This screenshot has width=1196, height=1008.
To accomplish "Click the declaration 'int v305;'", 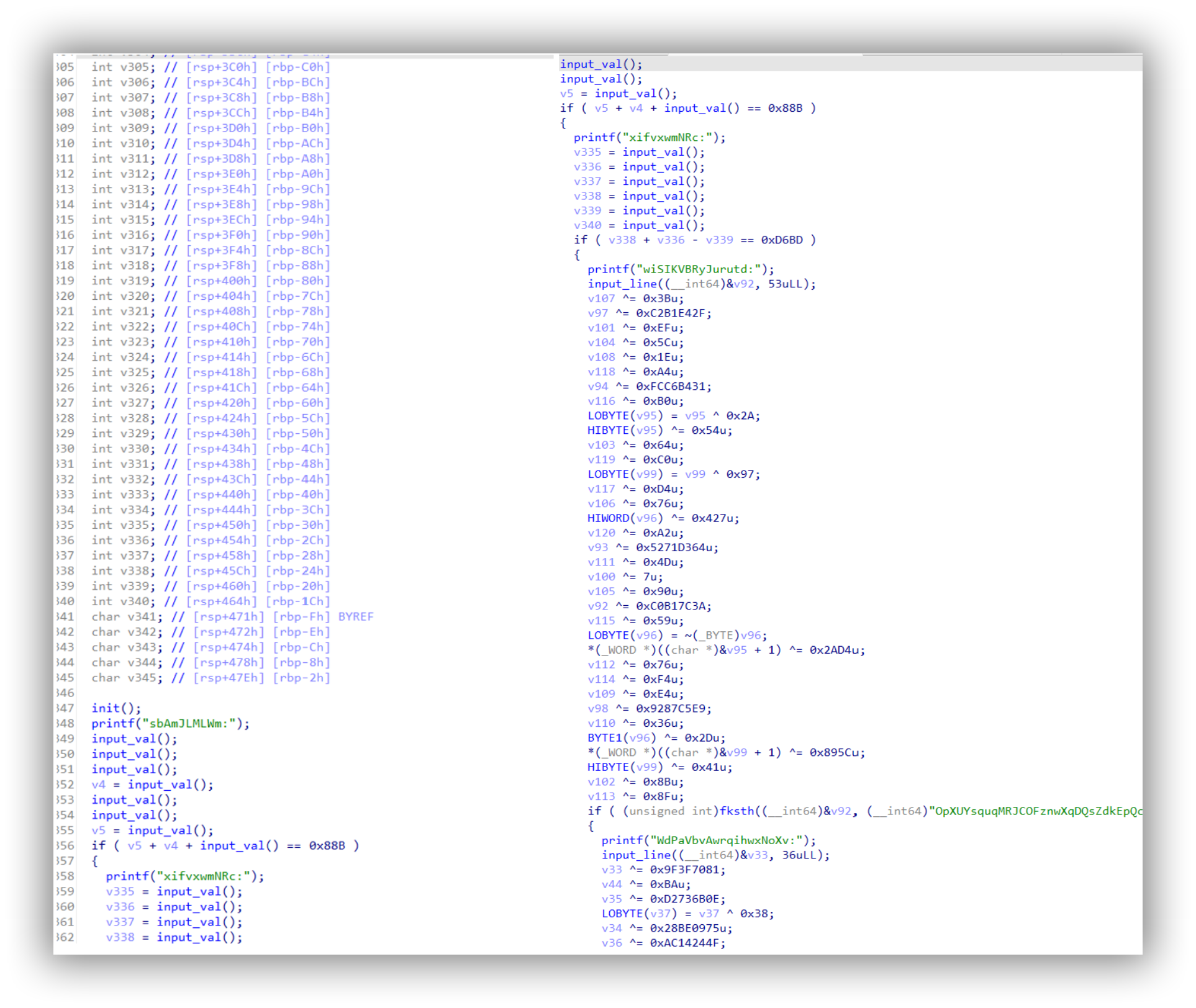I will [x=124, y=67].
